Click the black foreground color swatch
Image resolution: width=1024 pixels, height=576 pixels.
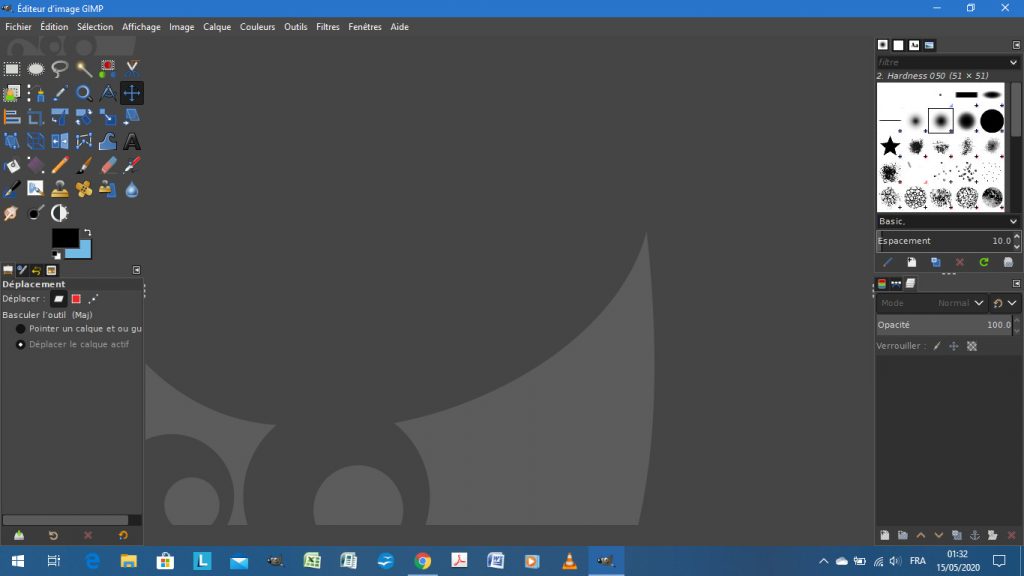click(x=63, y=240)
